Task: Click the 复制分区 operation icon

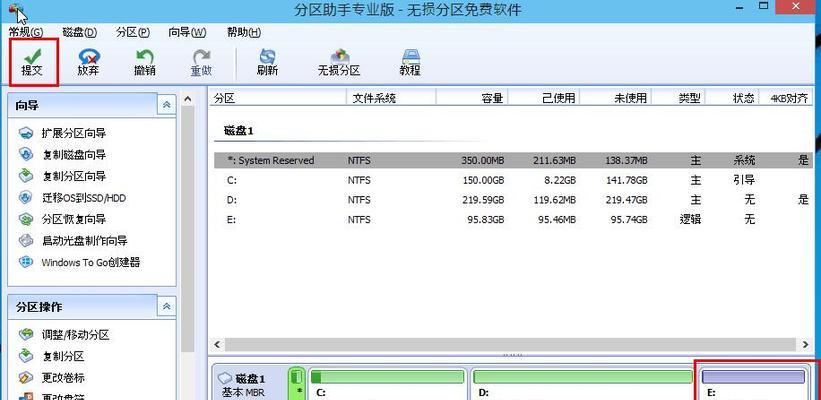Action: 26,357
